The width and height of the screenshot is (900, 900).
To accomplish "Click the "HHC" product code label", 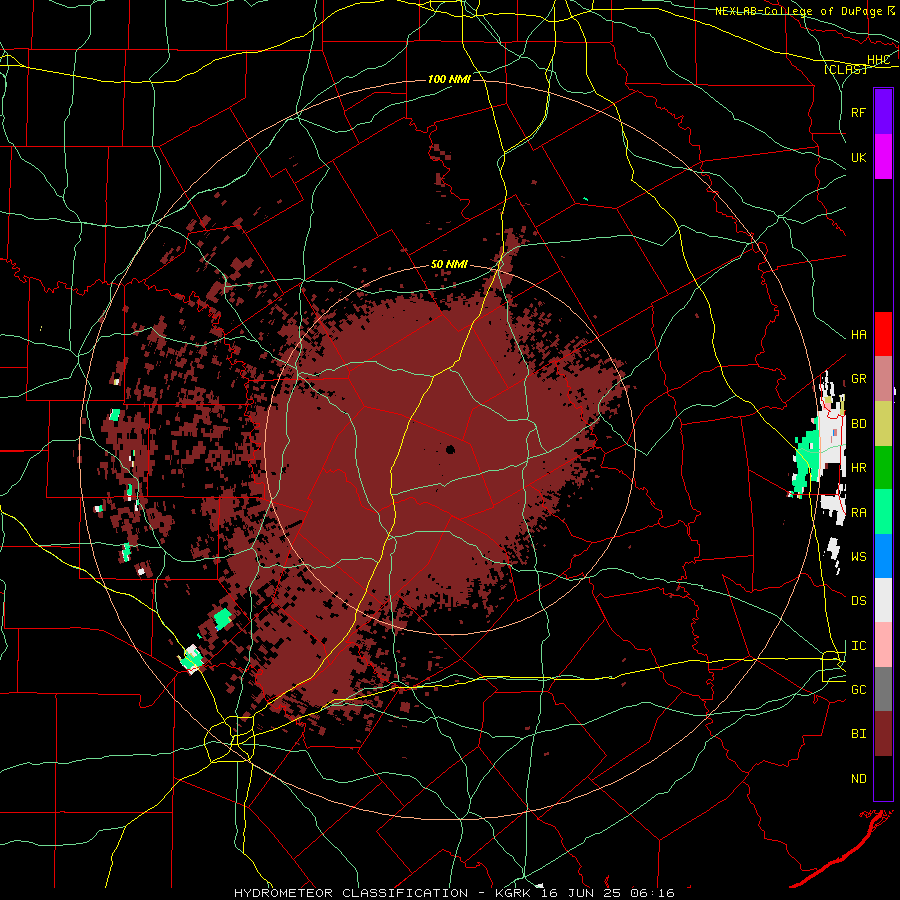I will click(879, 60).
